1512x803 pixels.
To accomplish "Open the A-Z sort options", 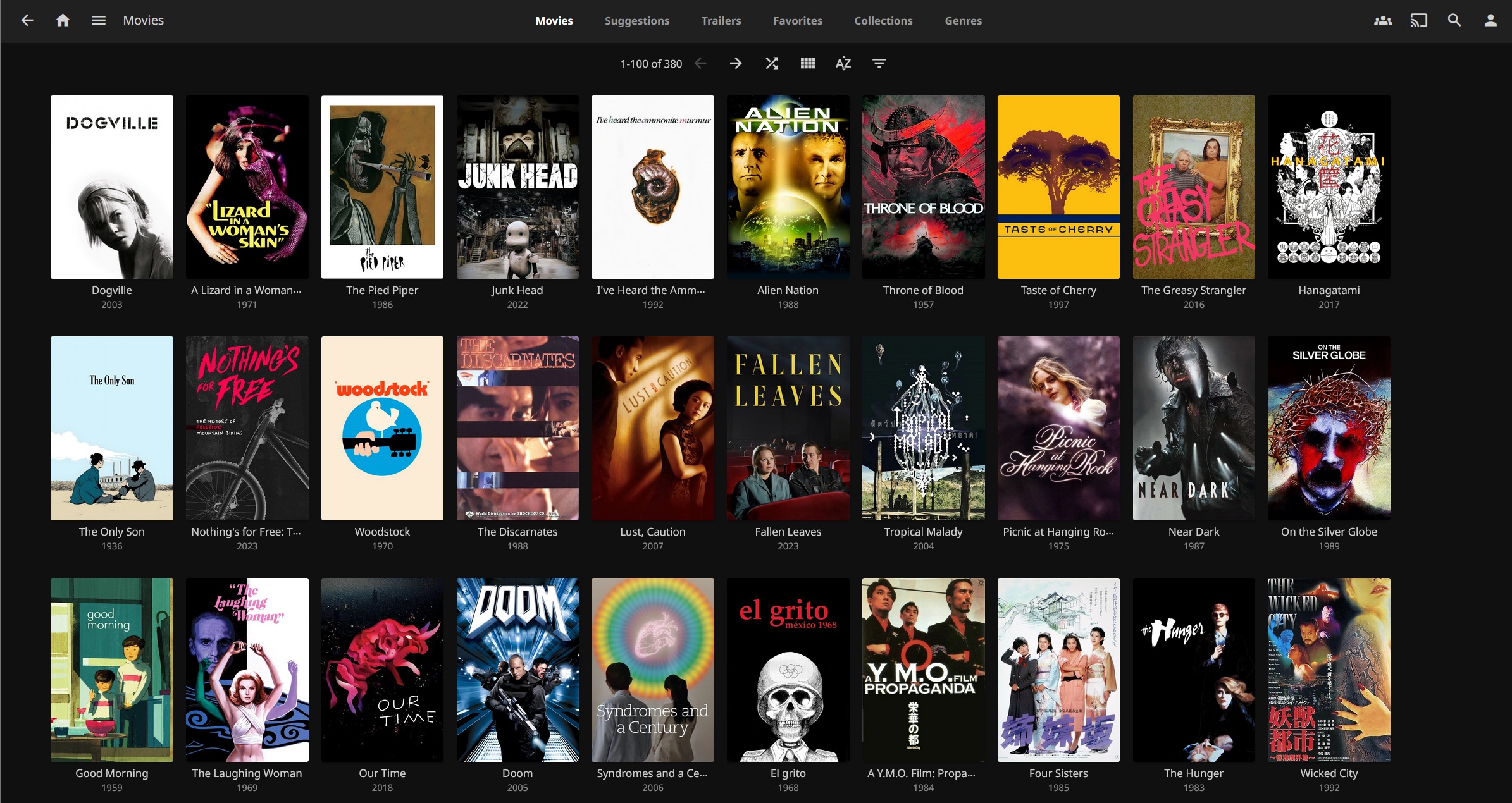I will pos(843,63).
